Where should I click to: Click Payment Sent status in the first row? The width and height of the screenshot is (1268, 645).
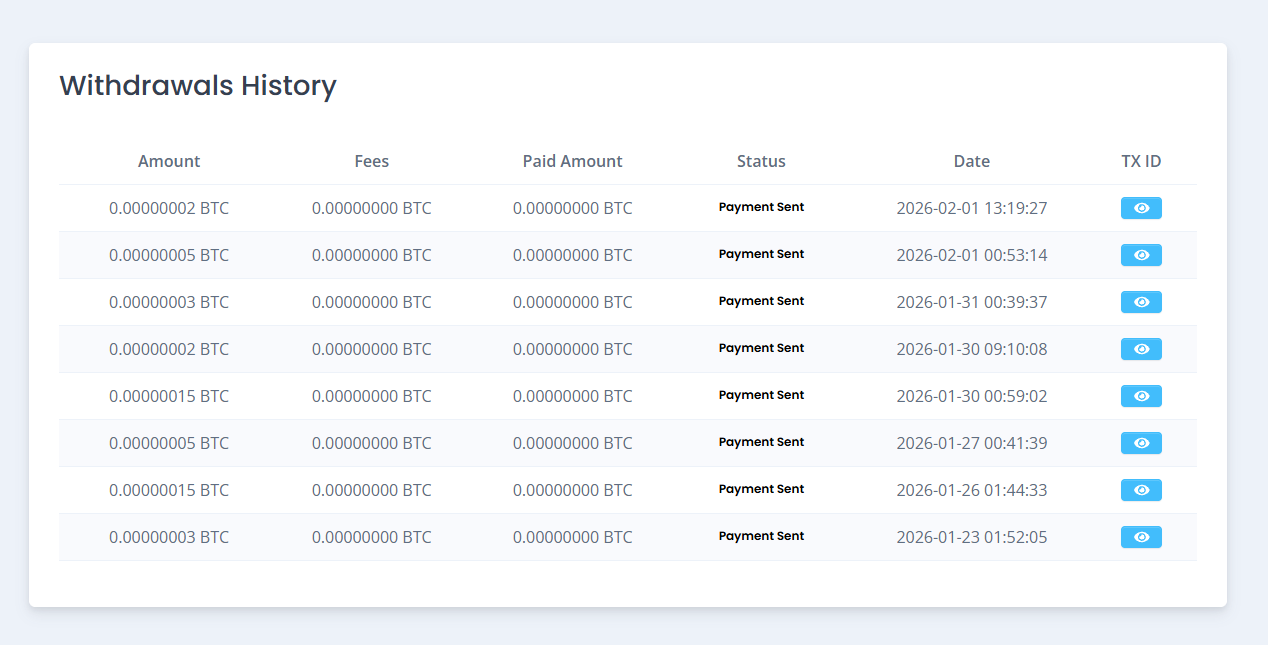(x=761, y=207)
